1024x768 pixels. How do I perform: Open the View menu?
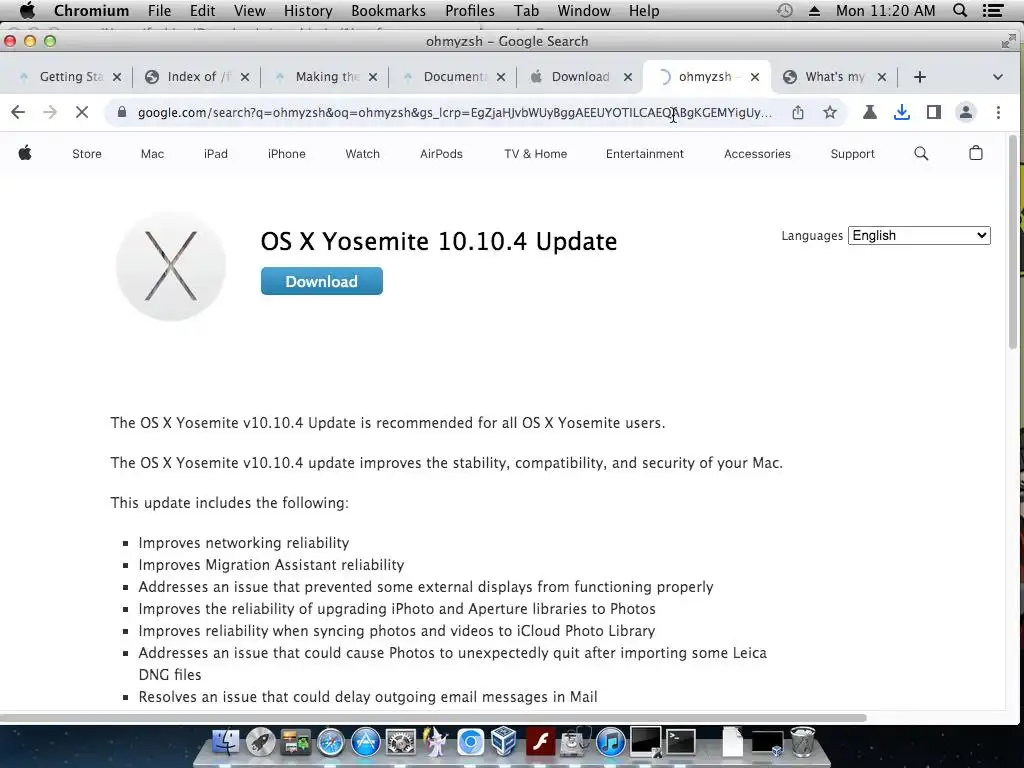click(249, 10)
